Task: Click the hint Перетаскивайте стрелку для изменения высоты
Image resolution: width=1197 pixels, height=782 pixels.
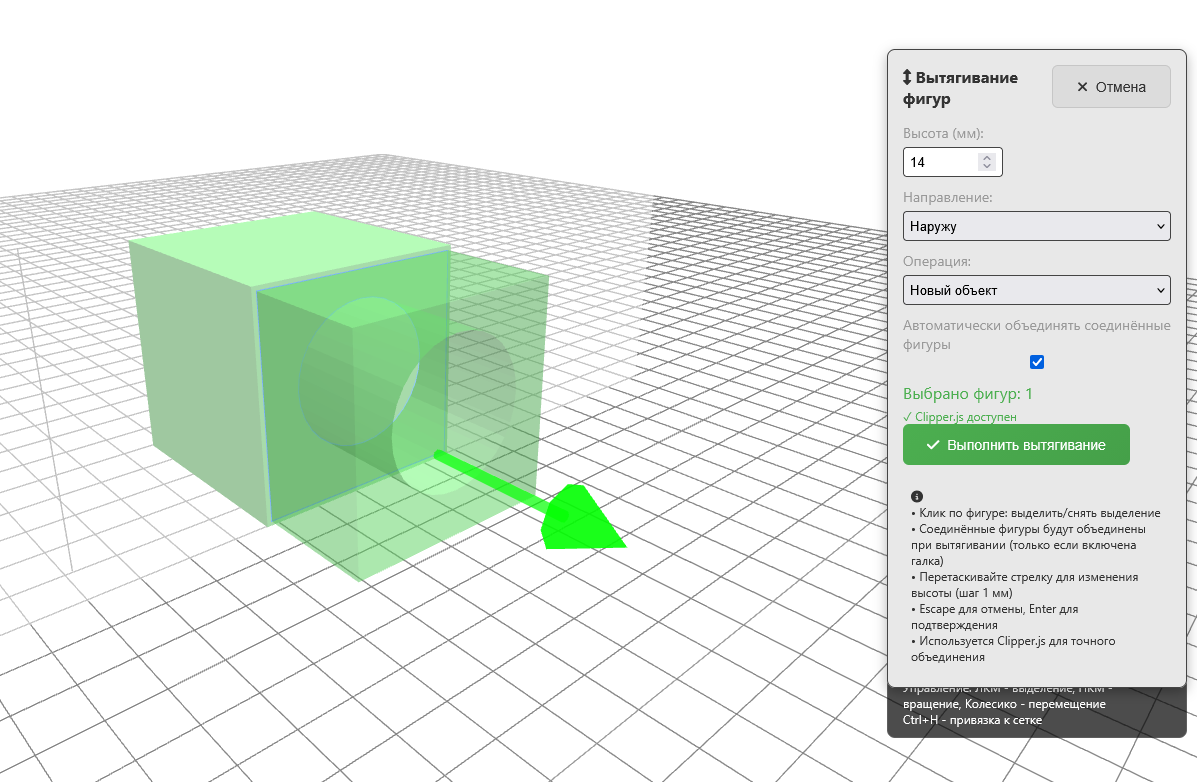Action: pos(1024,585)
